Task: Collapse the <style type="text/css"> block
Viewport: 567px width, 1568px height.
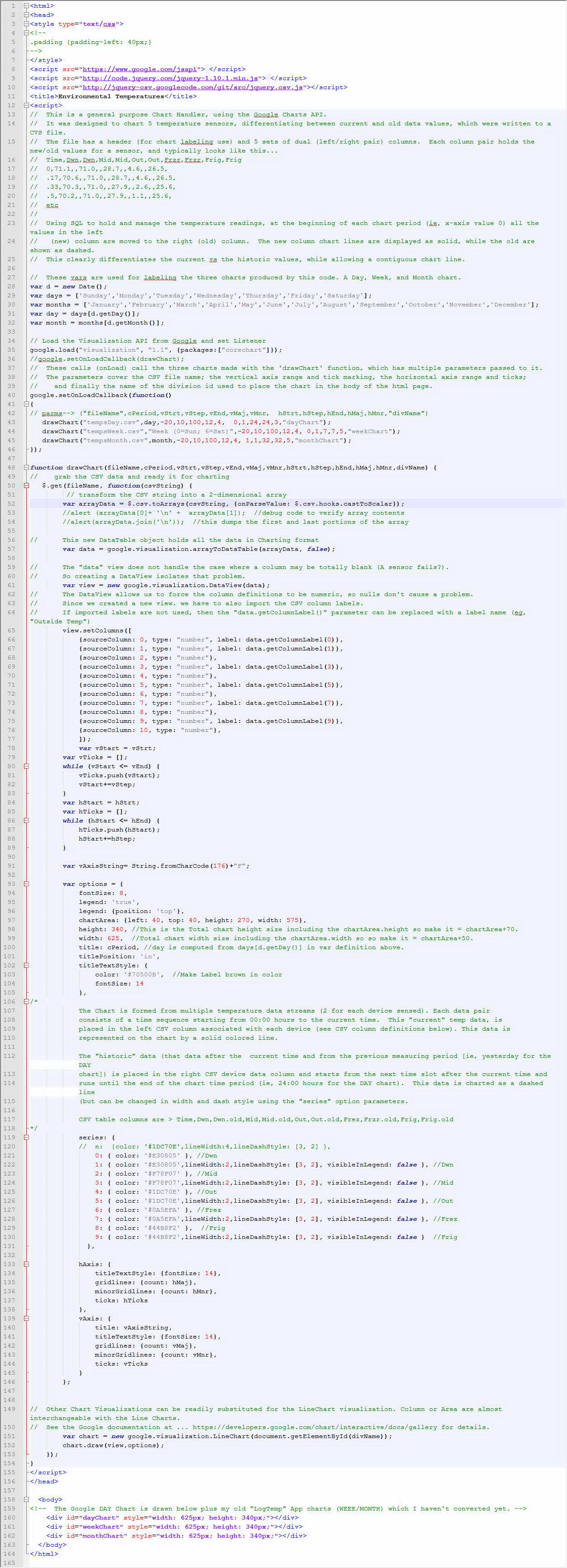Action: [x=26, y=24]
